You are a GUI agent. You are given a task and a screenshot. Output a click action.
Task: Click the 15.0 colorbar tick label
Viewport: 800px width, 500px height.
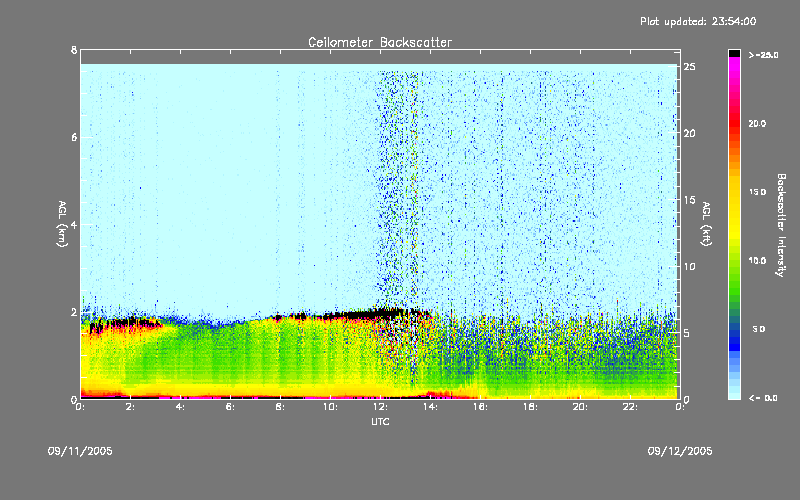pos(757,192)
